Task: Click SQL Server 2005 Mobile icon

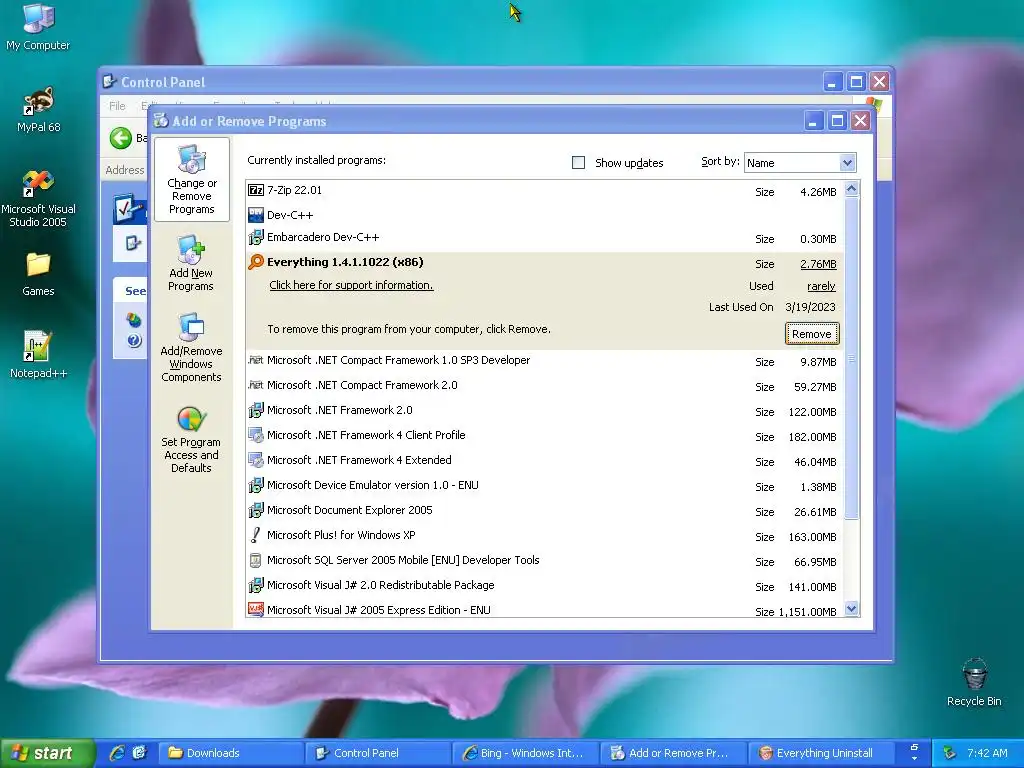Action: (x=256, y=560)
